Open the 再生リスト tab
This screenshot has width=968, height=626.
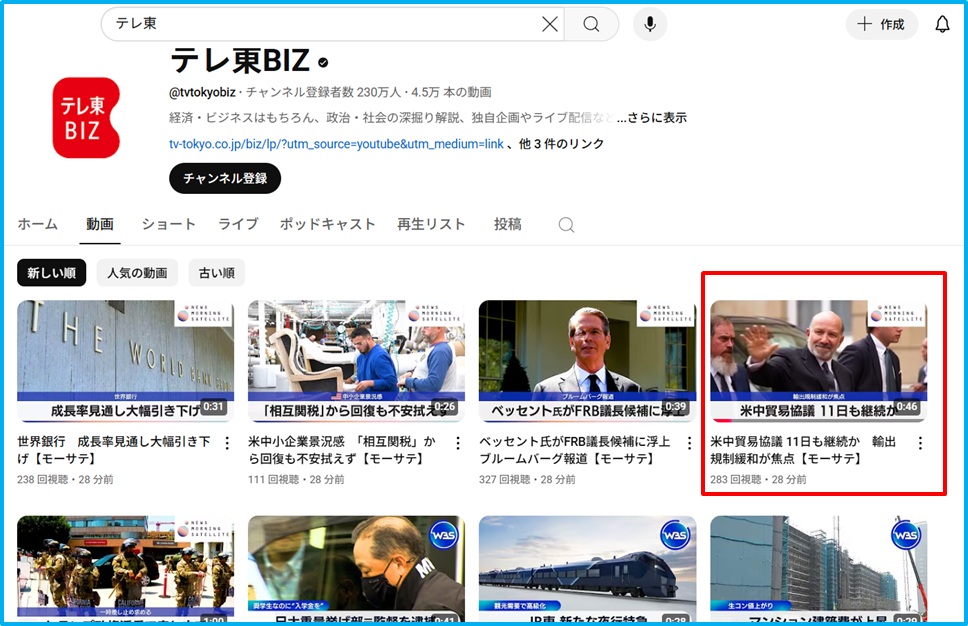click(x=431, y=224)
